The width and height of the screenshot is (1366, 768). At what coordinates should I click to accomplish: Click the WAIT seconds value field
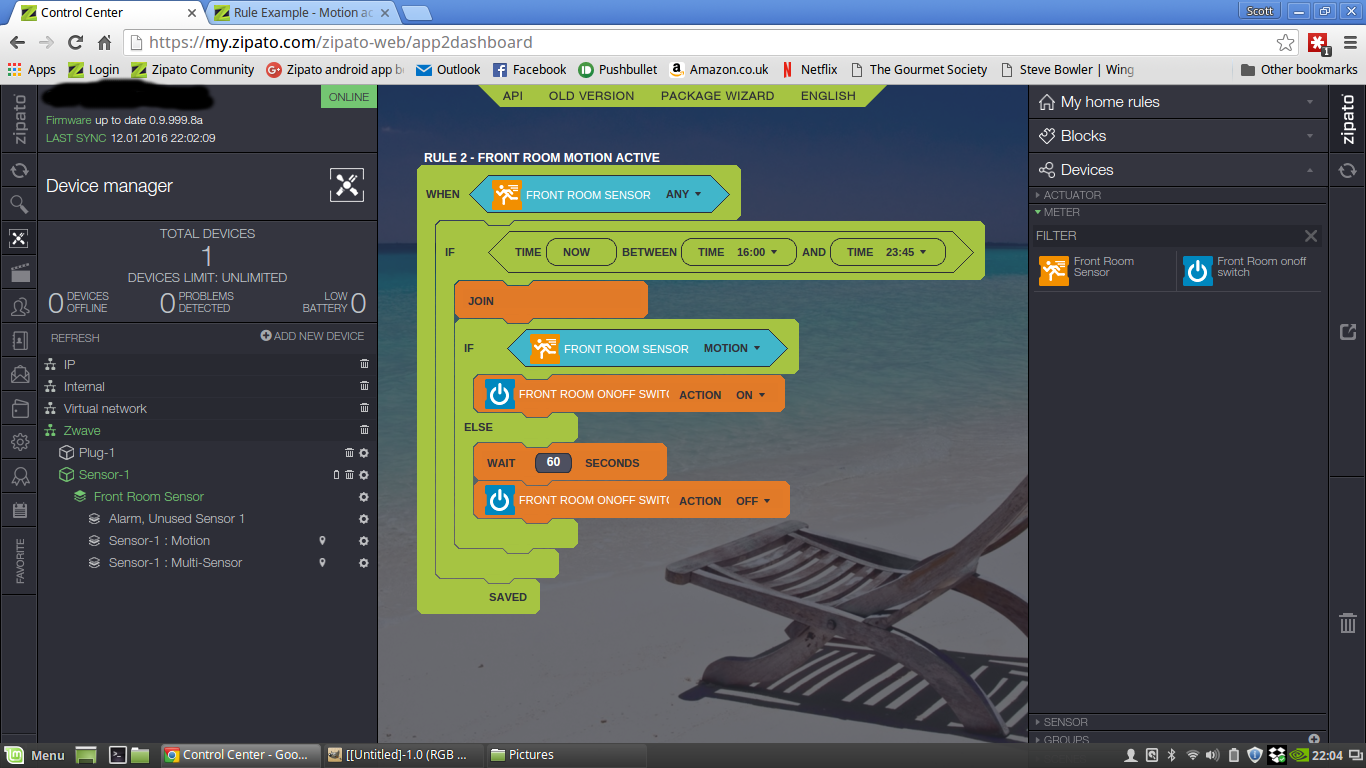(x=553, y=463)
